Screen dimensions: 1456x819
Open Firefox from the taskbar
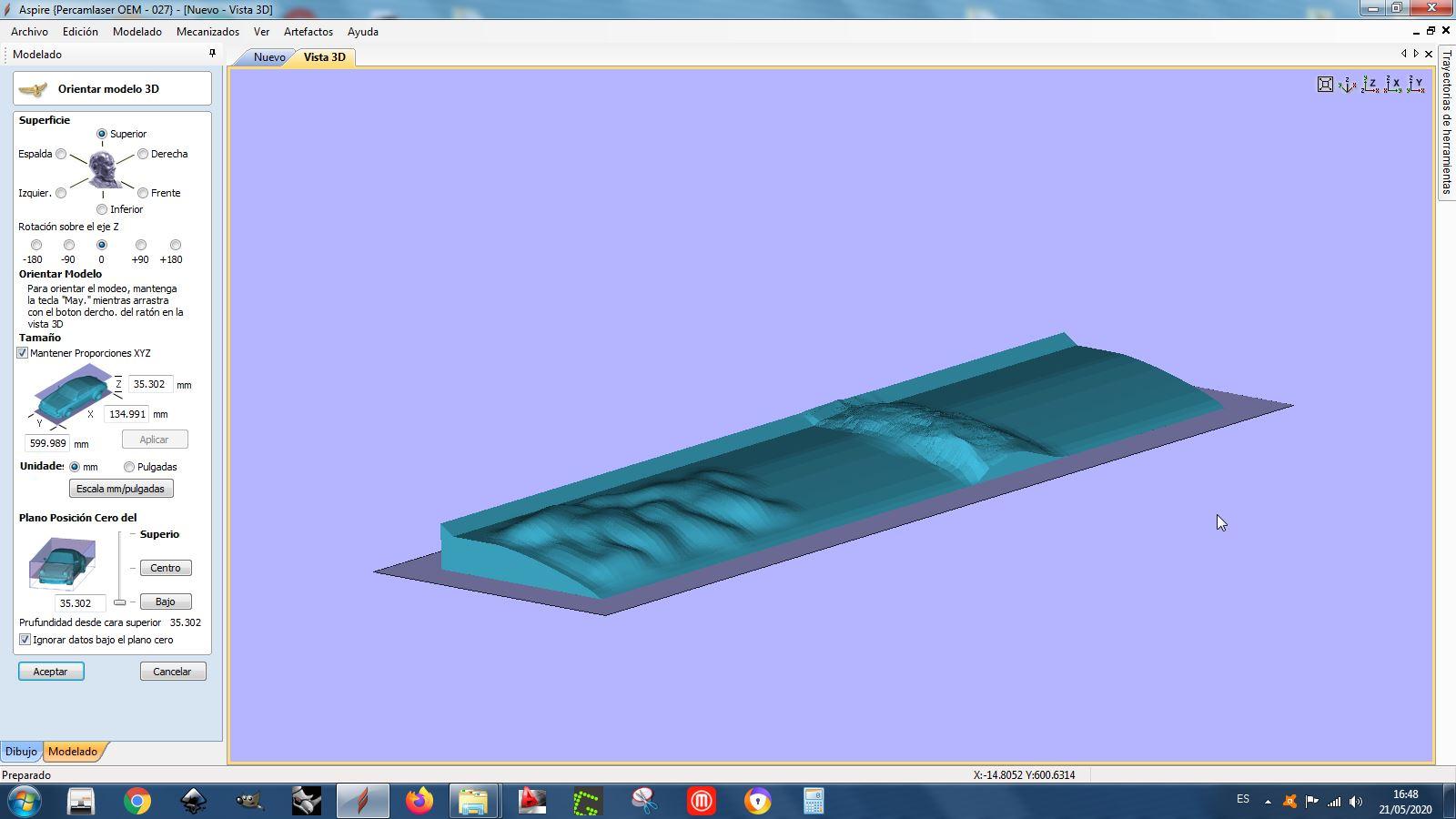419,802
